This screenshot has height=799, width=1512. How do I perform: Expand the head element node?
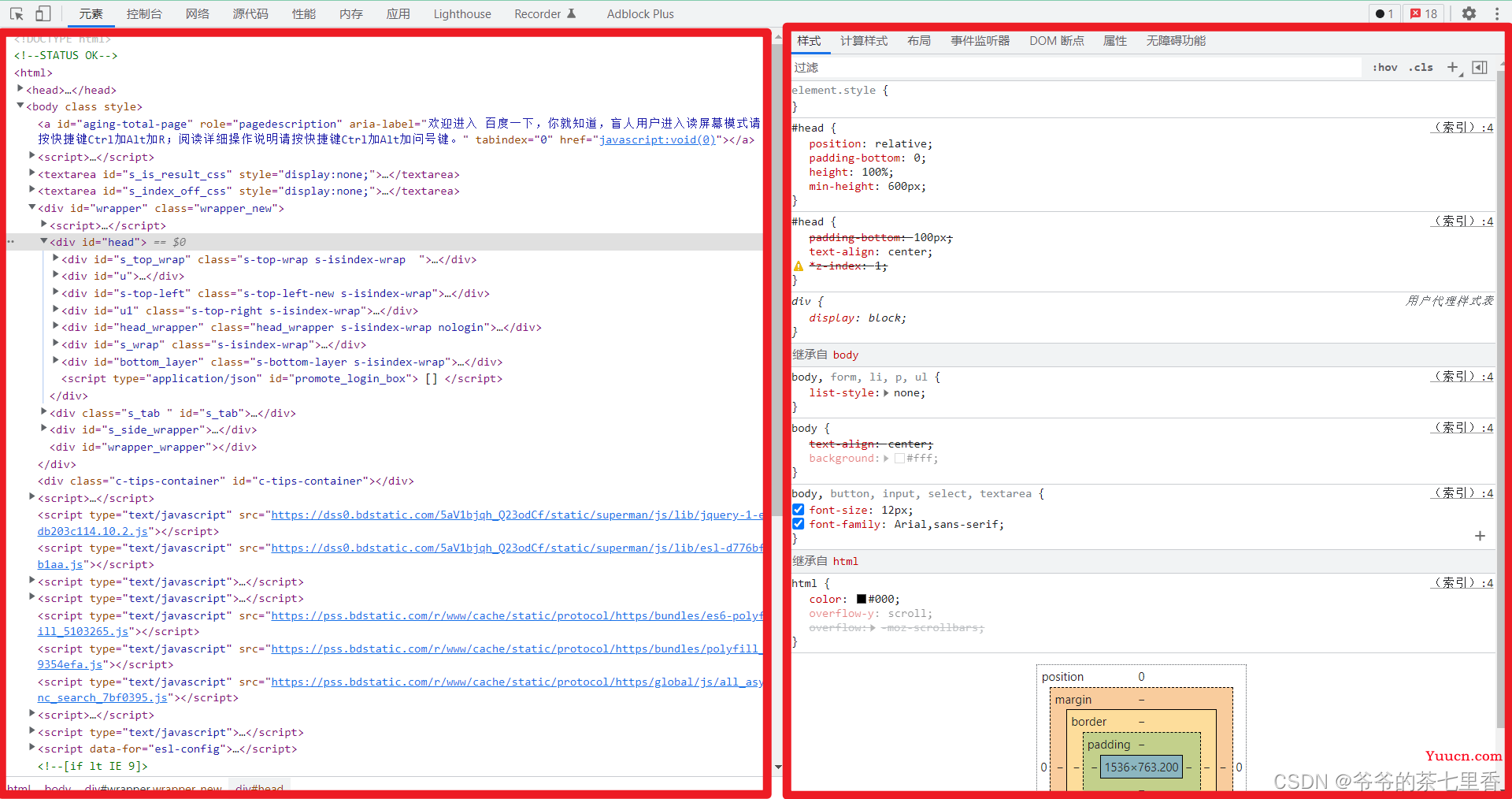pyautogui.click(x=20, y=90)
